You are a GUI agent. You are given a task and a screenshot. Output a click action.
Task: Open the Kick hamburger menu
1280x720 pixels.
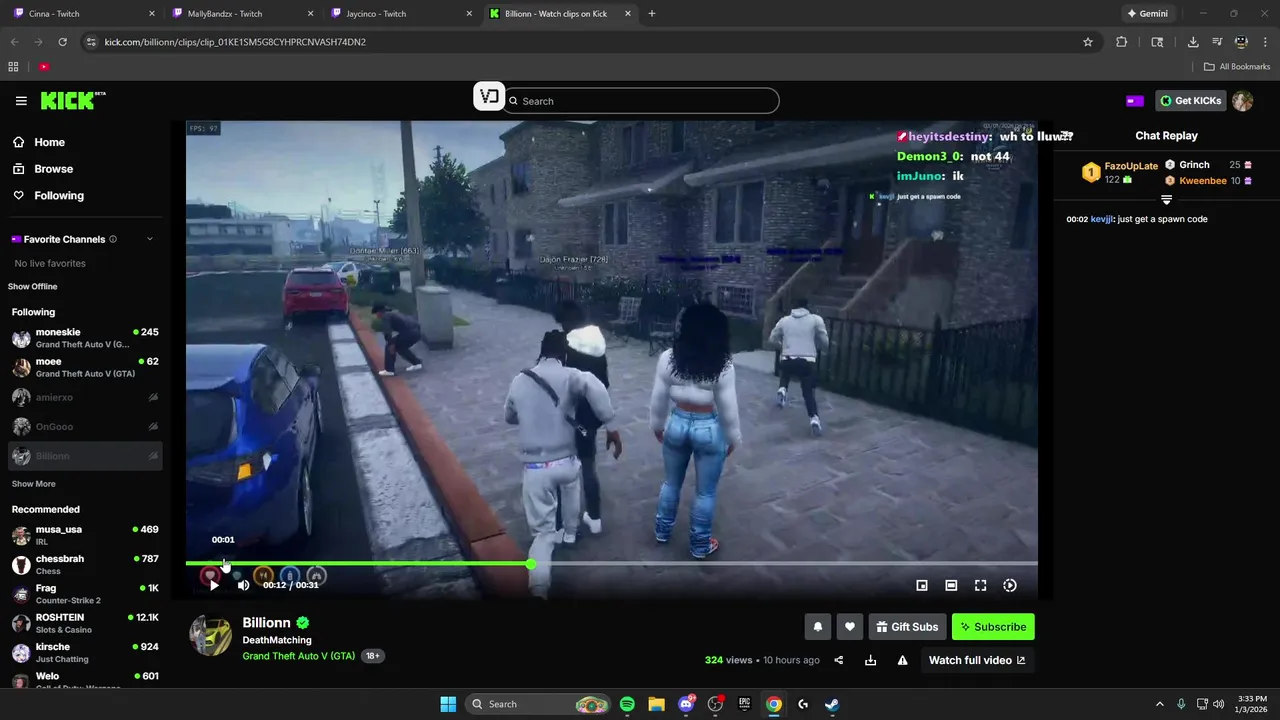pos(21,101)
